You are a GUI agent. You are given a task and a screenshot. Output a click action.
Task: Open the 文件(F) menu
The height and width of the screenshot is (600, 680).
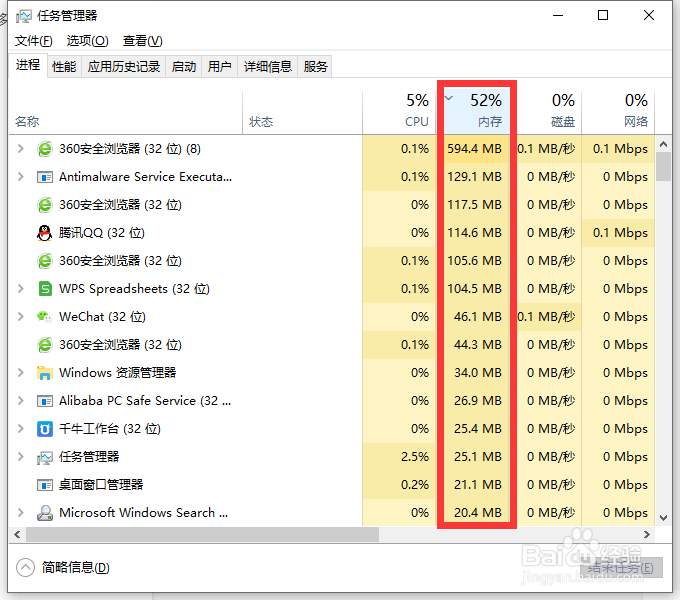34,41
